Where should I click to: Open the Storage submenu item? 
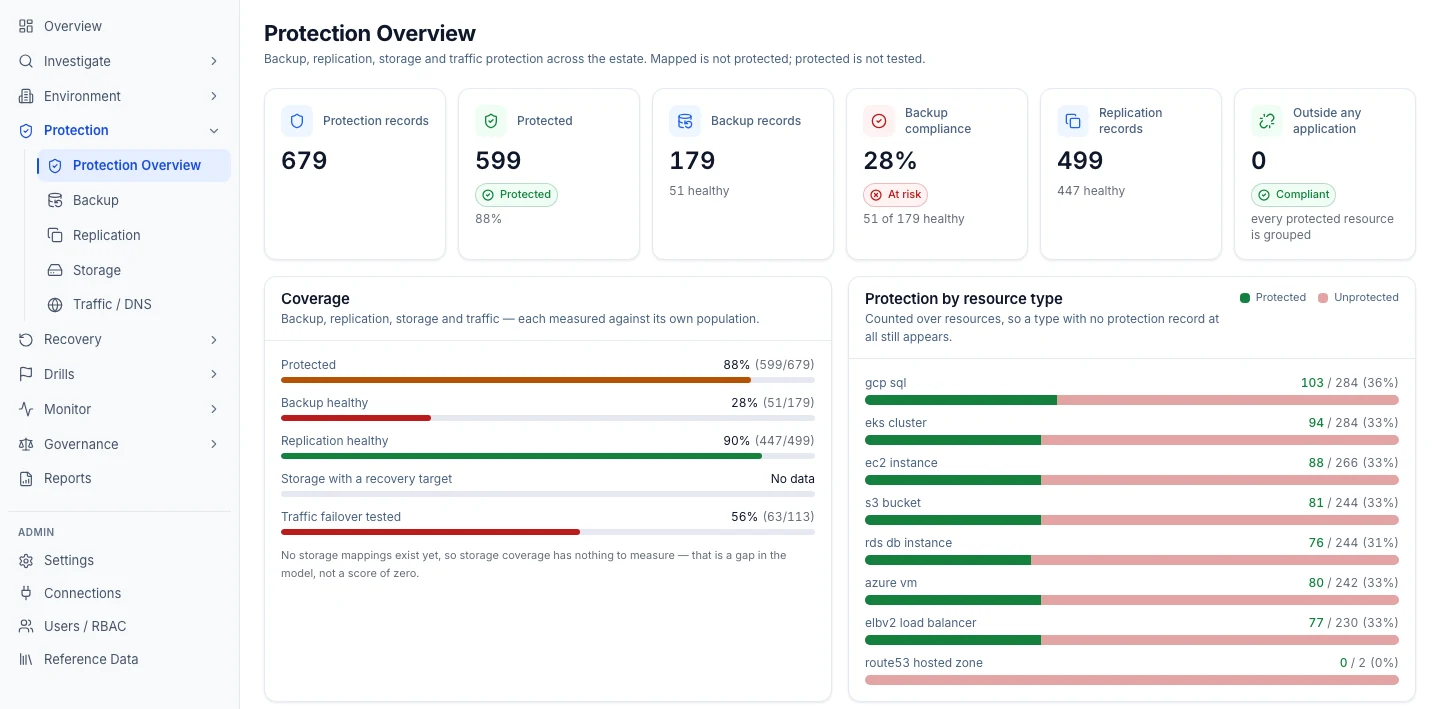tap(134, 270)
